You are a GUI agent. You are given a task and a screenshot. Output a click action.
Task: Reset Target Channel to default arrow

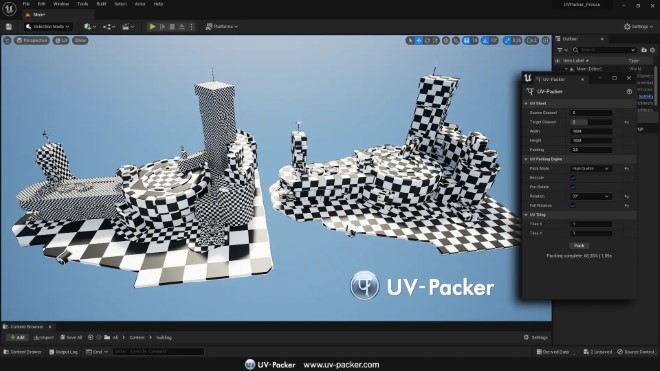coord(627,122)
